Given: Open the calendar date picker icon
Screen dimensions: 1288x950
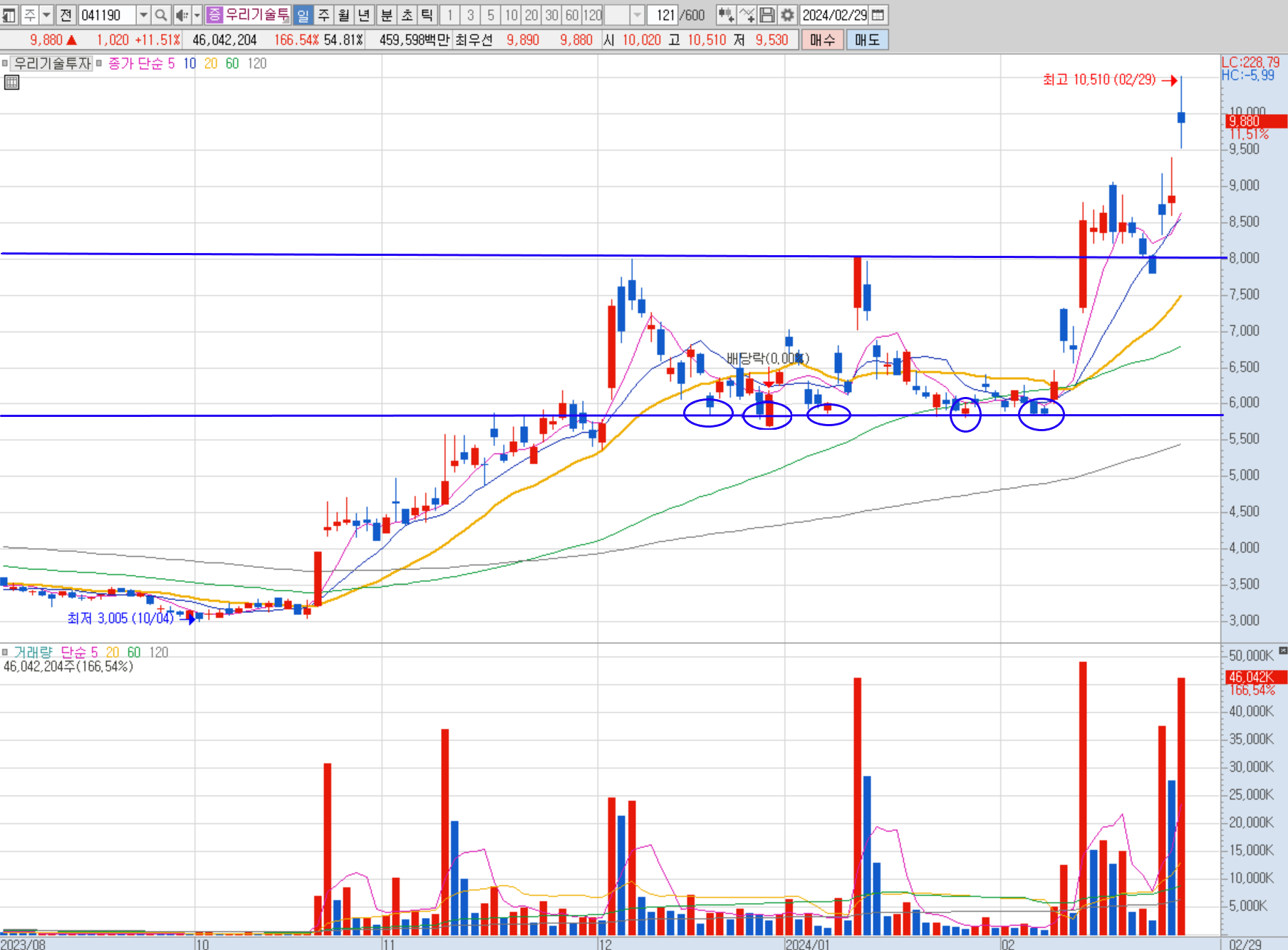Looking at the screenshot, I should pos(878,15).
